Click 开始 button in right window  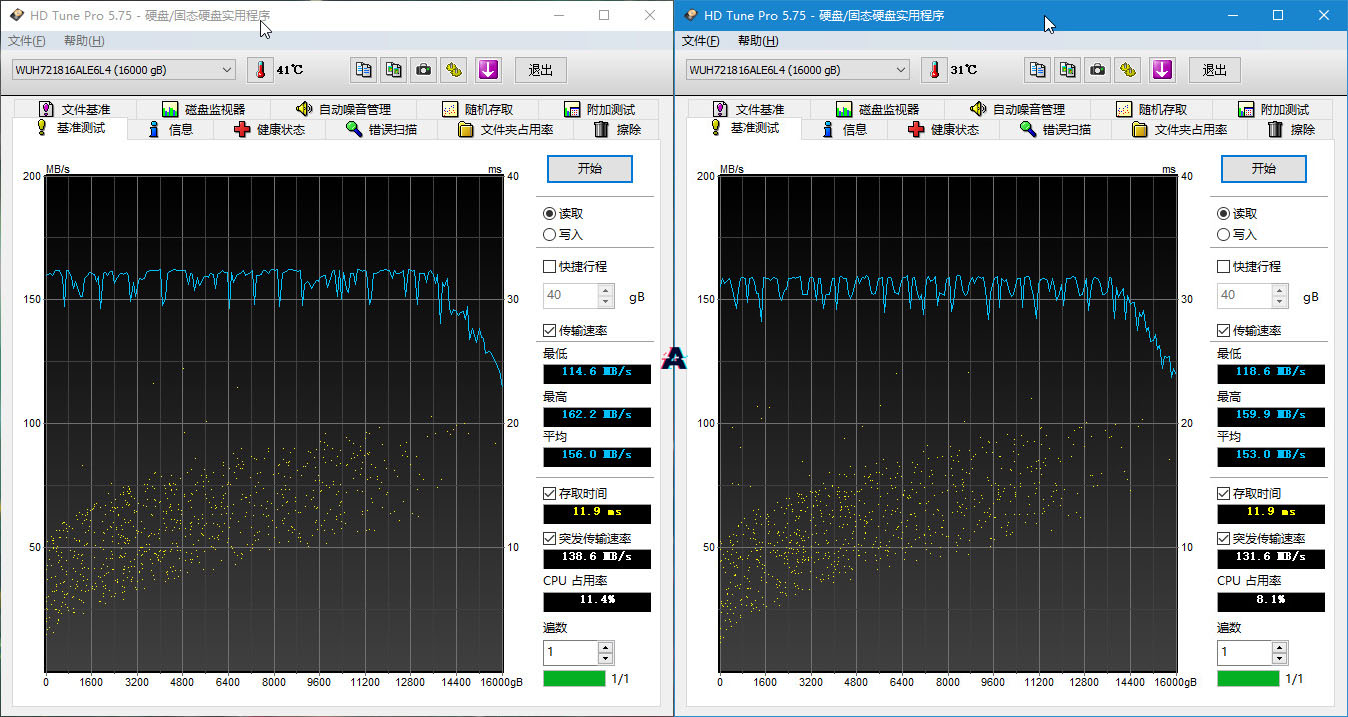point(1263,169)
